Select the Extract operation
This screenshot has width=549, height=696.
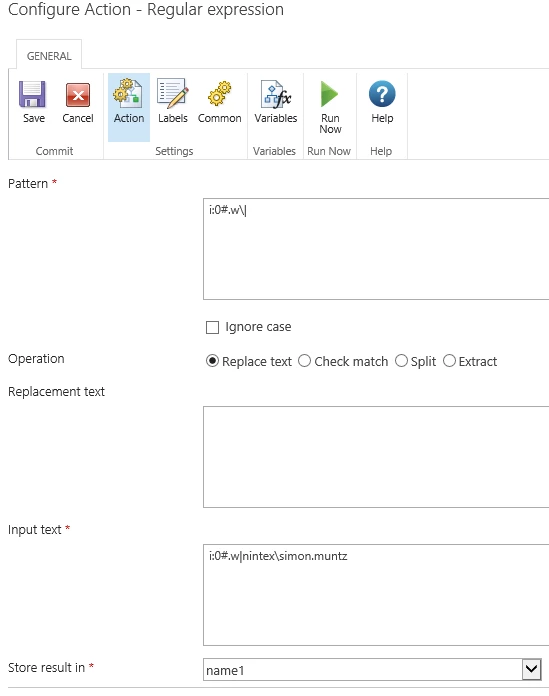click(449, 361)
